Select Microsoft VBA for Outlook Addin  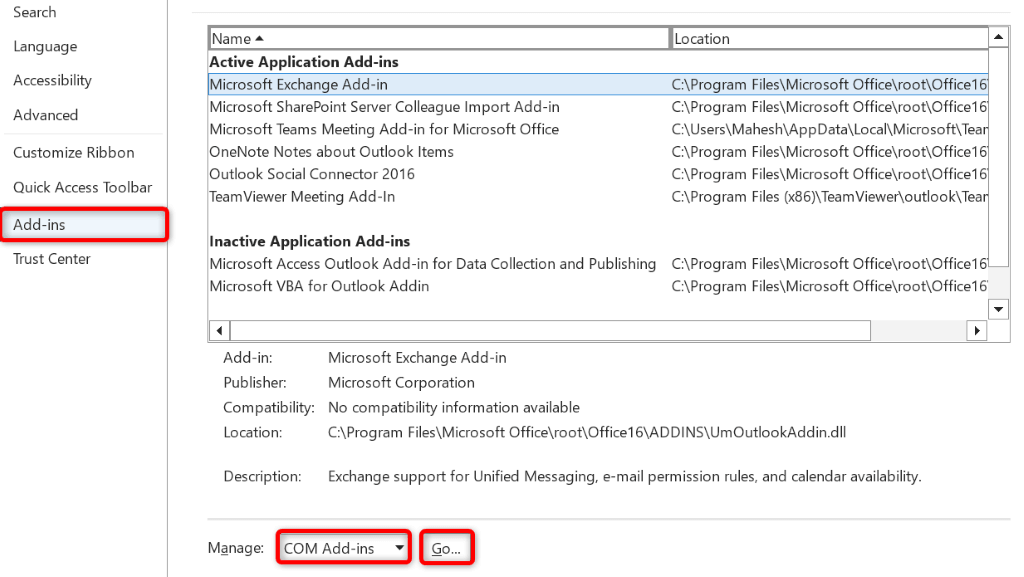click(319, 286)
